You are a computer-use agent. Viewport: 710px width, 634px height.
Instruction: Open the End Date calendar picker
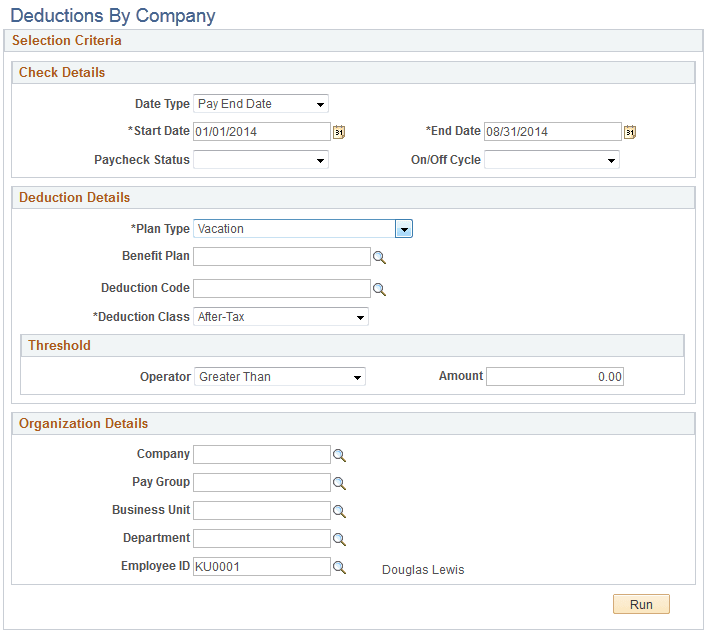(630, 132)
